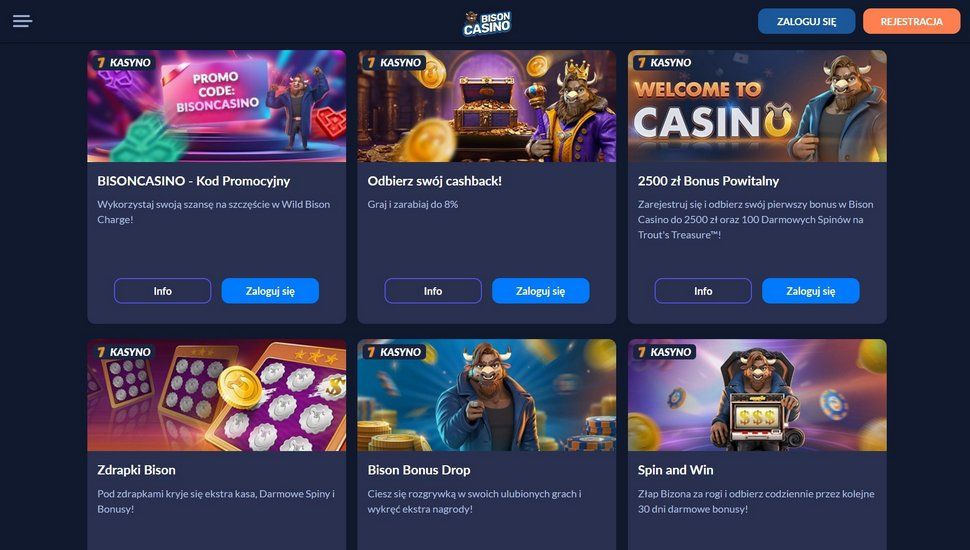Open Info for BISONCASINO Kod Promocyjny
The width and height of the screenshot is (970, 550).
pos(163,291)
